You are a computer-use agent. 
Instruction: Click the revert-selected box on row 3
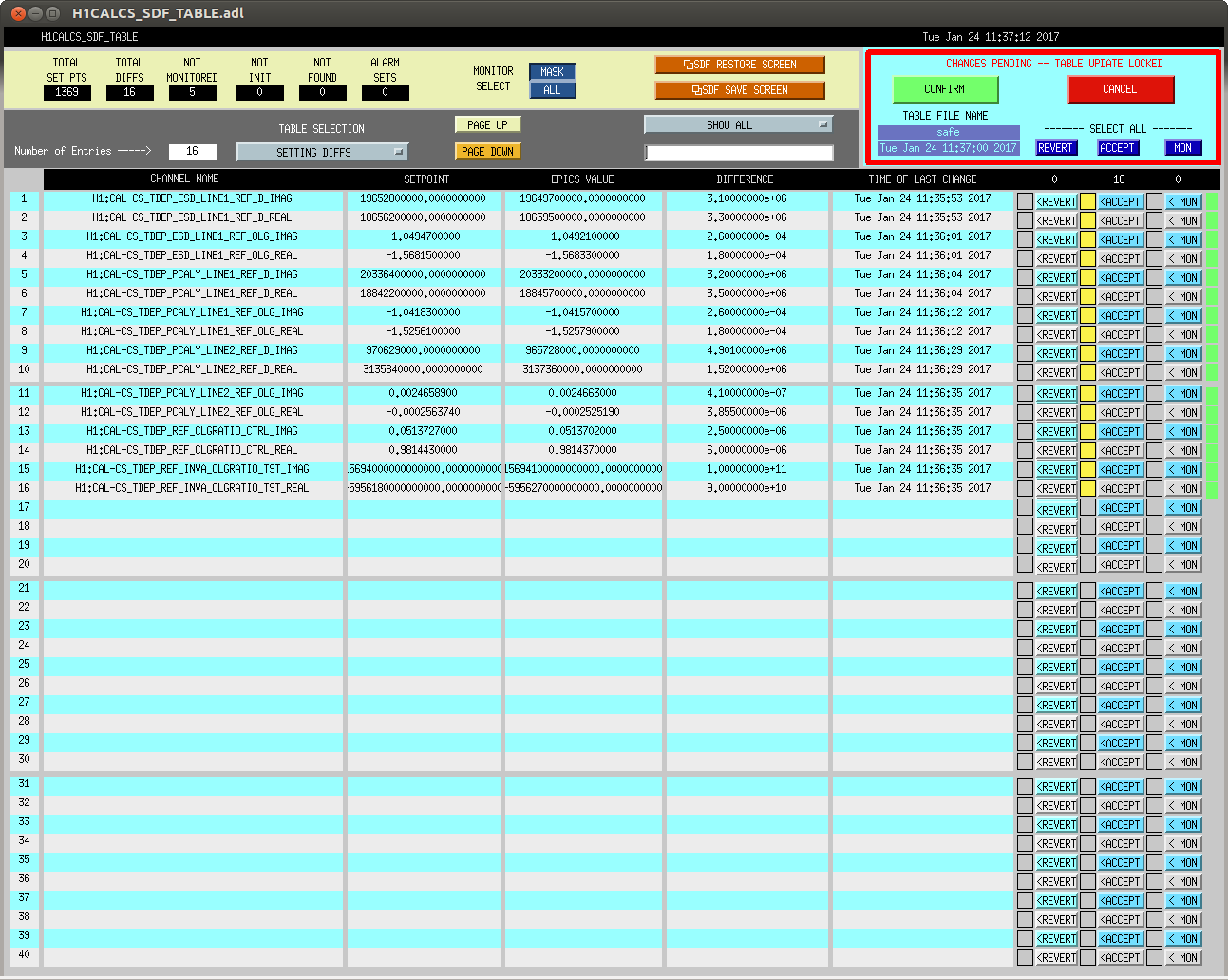1025,239
